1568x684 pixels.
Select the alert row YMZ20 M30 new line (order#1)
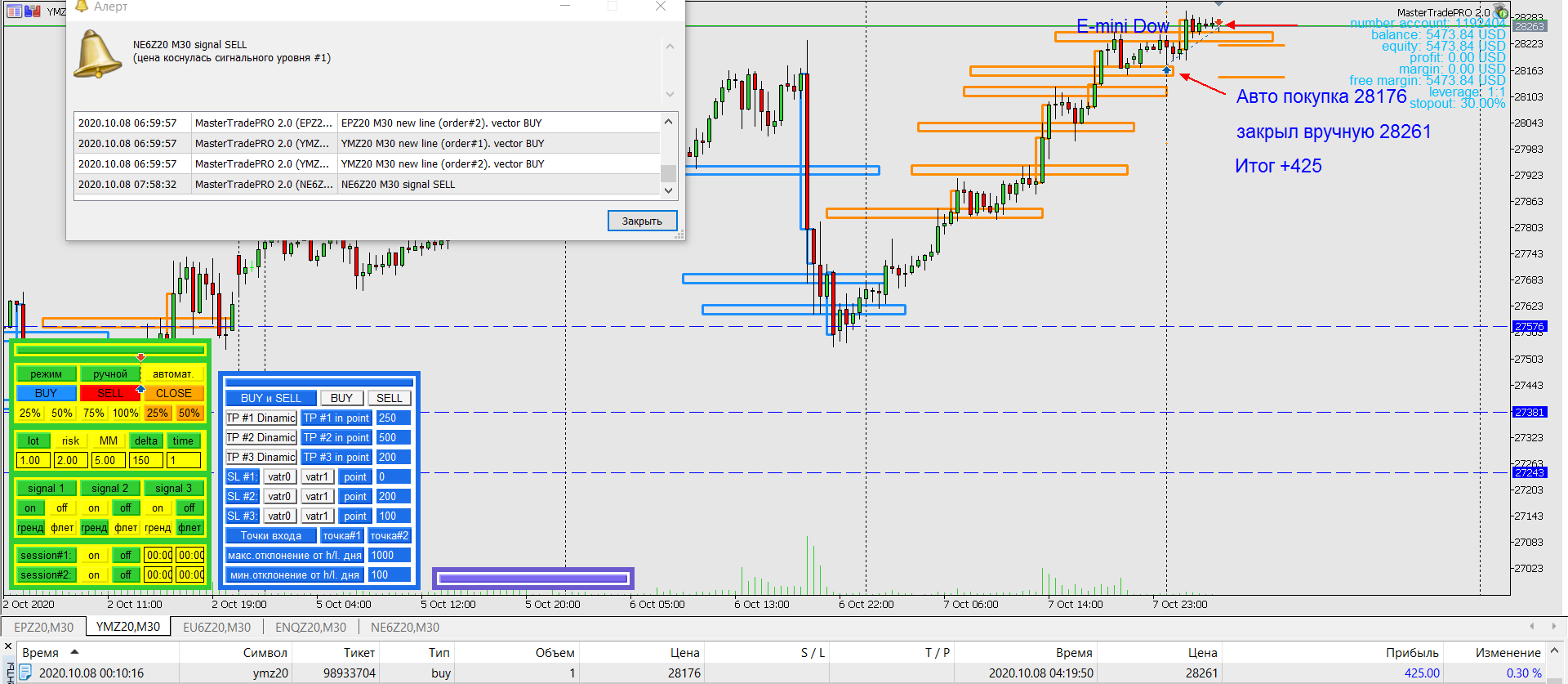click(367, 143)
